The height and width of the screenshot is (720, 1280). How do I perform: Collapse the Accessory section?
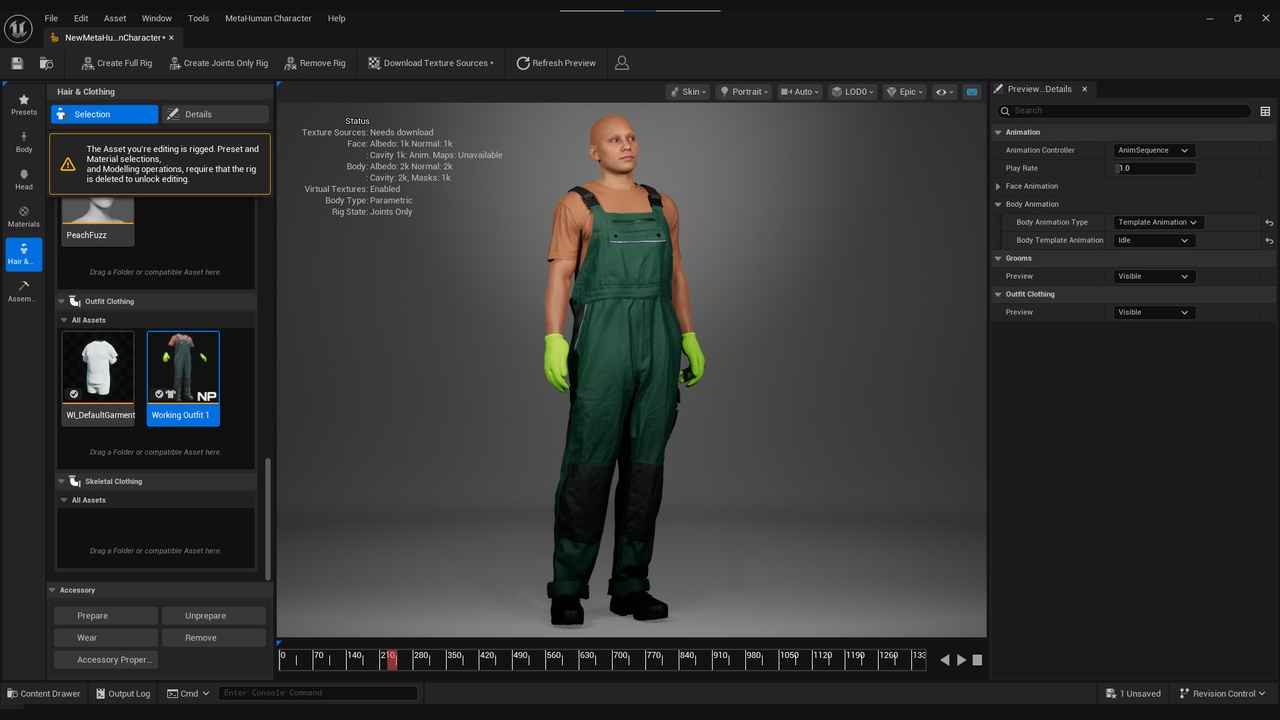click(53, 590)
